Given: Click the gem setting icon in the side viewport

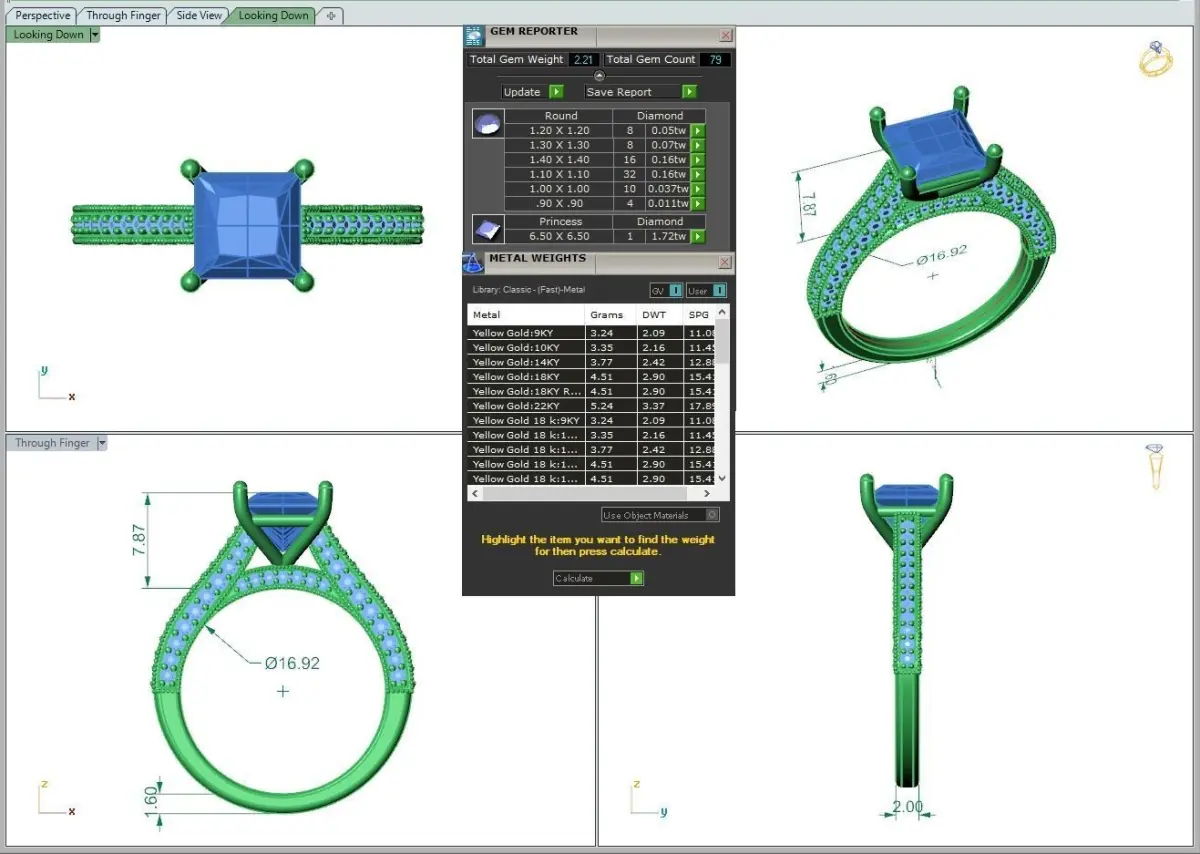Looking at the screenshot, I should [1155, 467].
